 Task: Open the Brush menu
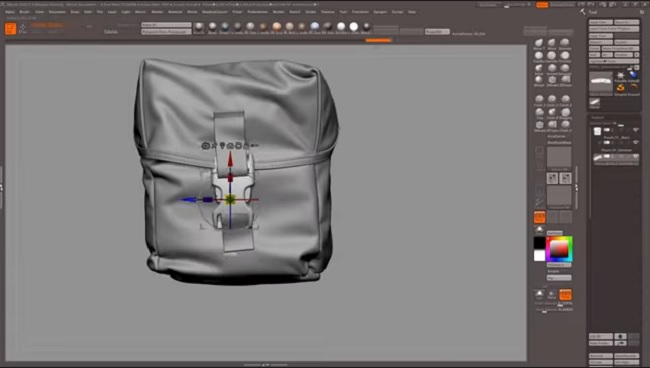click(x=24, y=12)
